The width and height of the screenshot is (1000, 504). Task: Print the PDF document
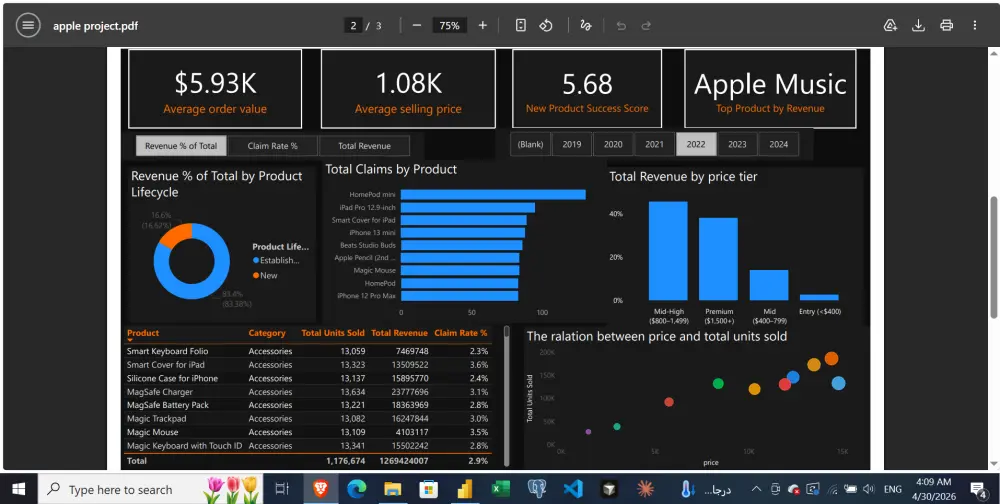pyautogui.click(x=946, y=26)
